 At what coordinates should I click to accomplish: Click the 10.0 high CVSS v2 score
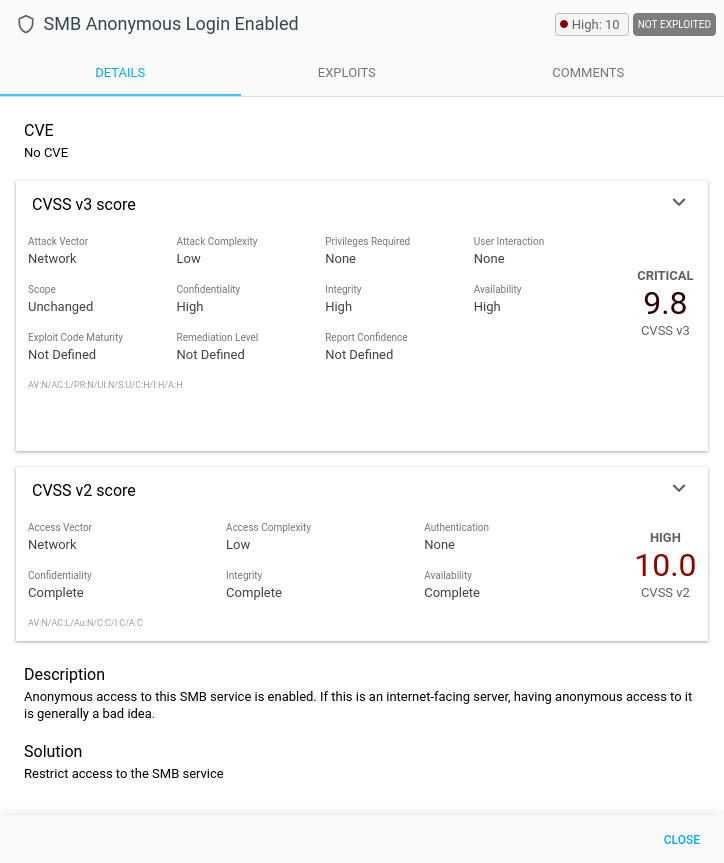[x=665, y=566]
